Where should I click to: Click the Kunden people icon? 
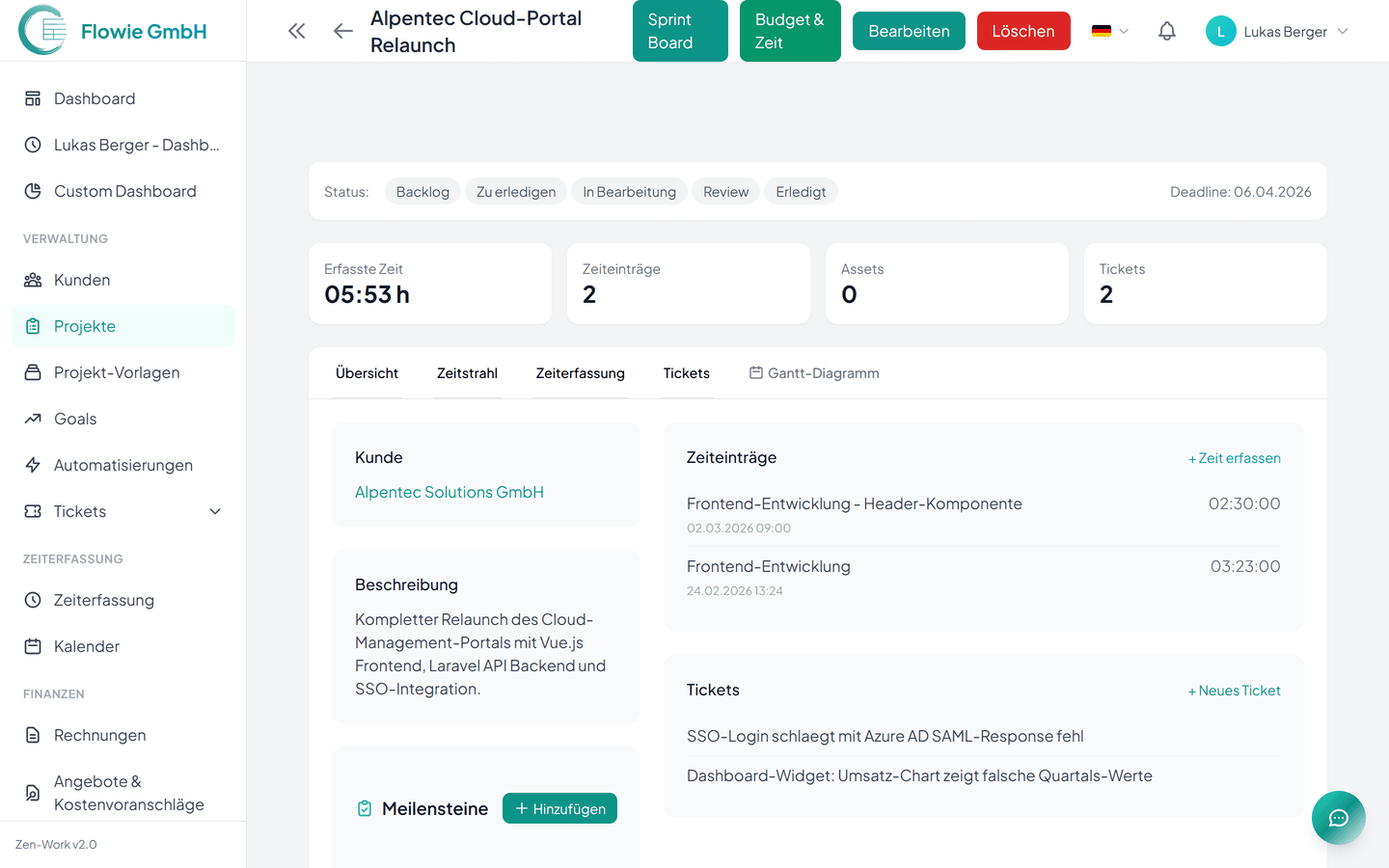coord(33,280)
